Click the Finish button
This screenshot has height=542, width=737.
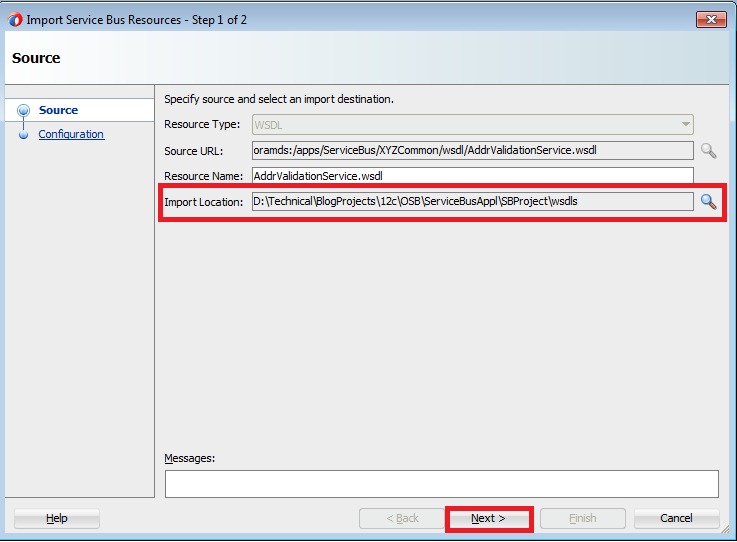point(582,518)
